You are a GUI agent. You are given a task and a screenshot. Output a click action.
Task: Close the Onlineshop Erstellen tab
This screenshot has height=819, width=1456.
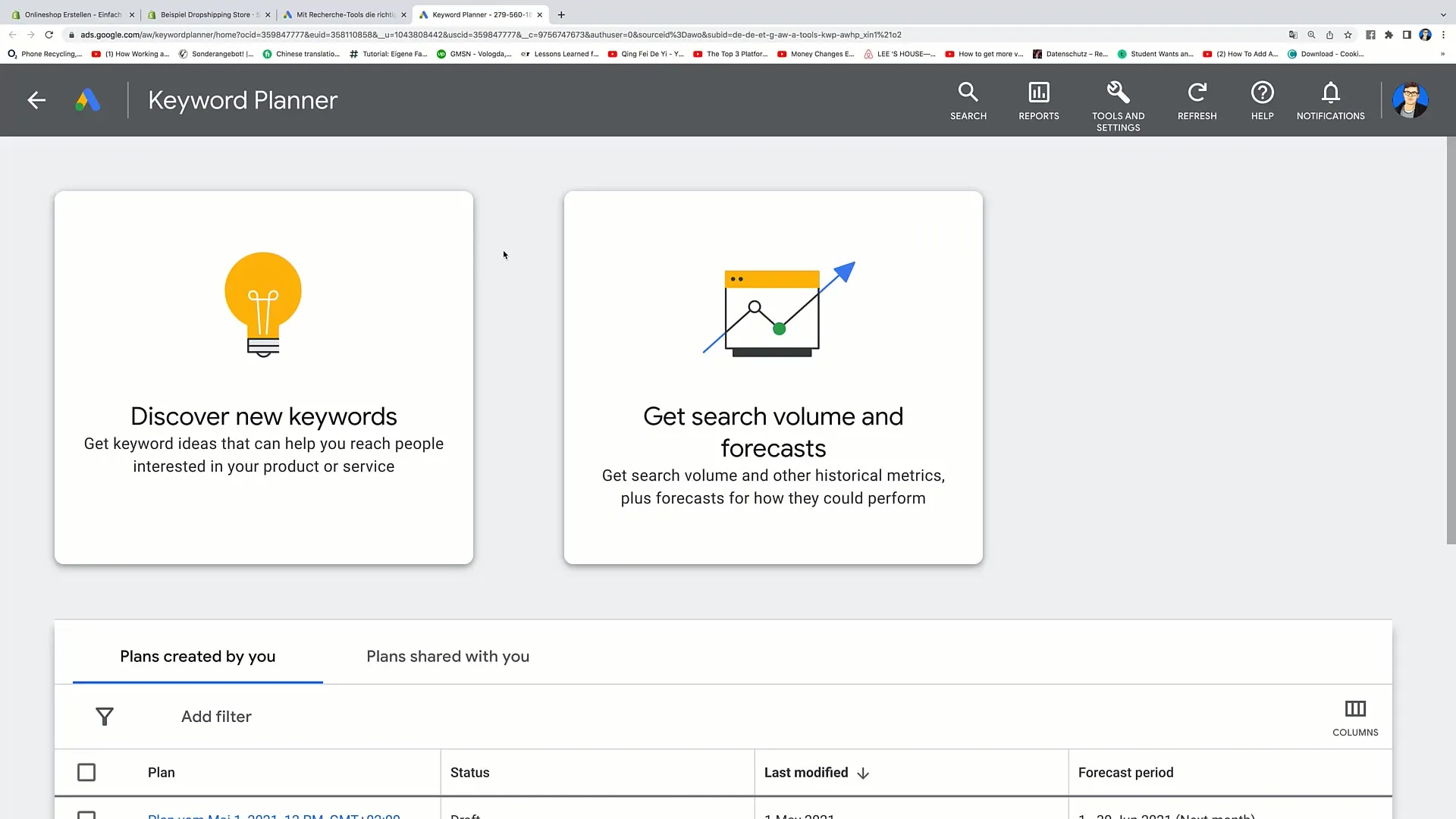[131, 14]
